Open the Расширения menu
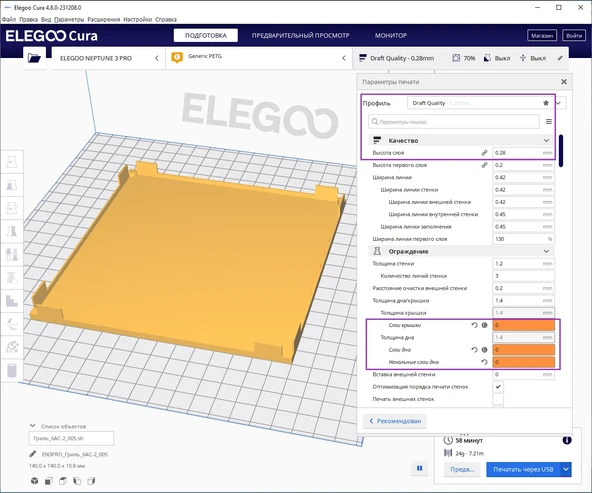This screenshot has width=592, height=493. [103, 19]
